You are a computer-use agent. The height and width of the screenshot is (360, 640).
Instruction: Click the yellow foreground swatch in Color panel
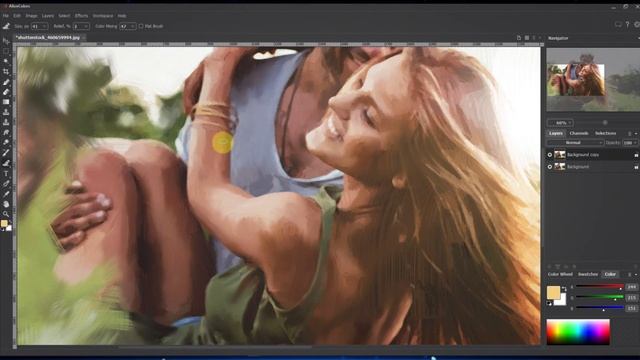(553, 292)
